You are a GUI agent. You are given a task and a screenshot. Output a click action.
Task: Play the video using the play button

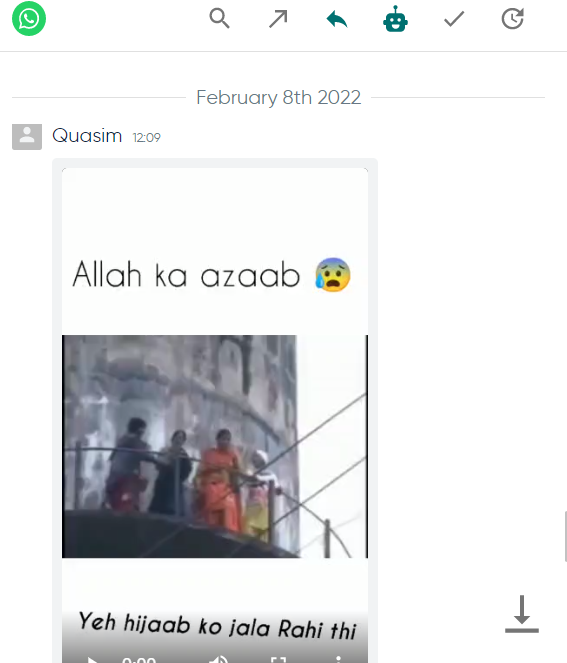pos(91,660)
